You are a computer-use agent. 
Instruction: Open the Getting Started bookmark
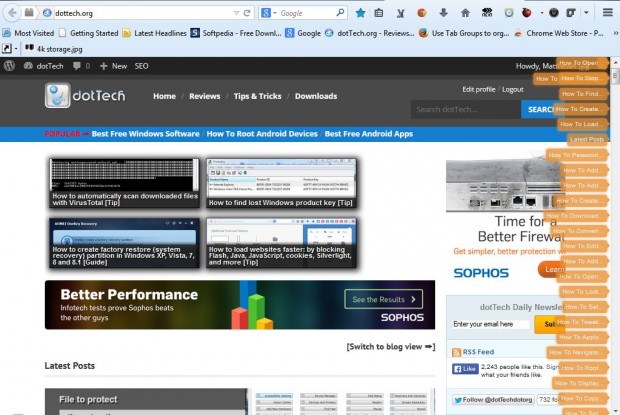[x=88, y=33]
